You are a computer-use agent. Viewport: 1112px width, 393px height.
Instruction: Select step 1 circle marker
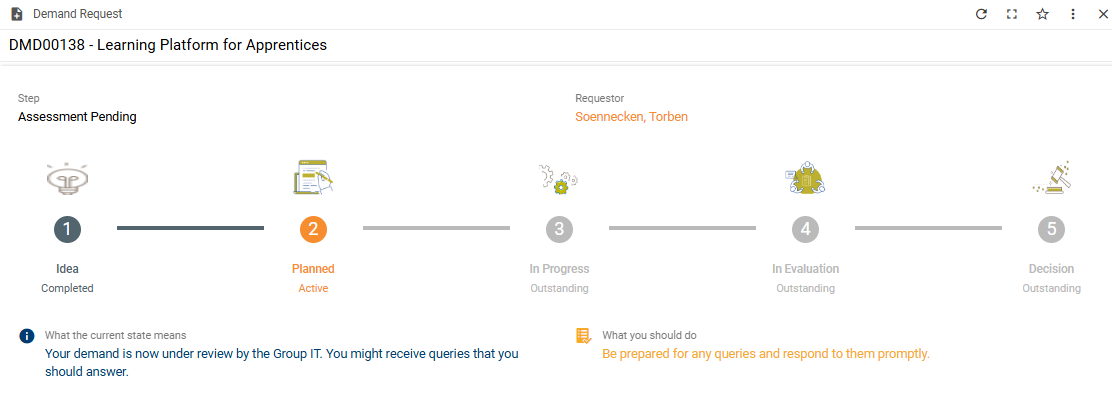pyautogui.click(x=67, y=228)
